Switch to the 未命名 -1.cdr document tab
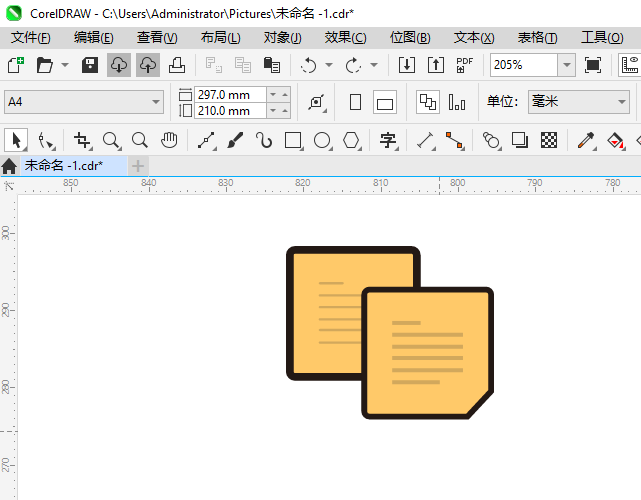 [74, 166]
